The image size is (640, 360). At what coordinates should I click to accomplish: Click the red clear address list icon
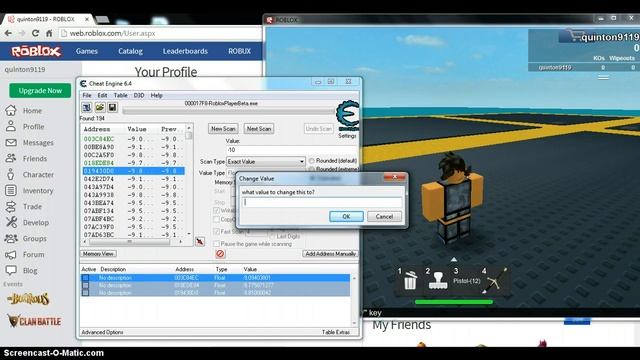220,254
